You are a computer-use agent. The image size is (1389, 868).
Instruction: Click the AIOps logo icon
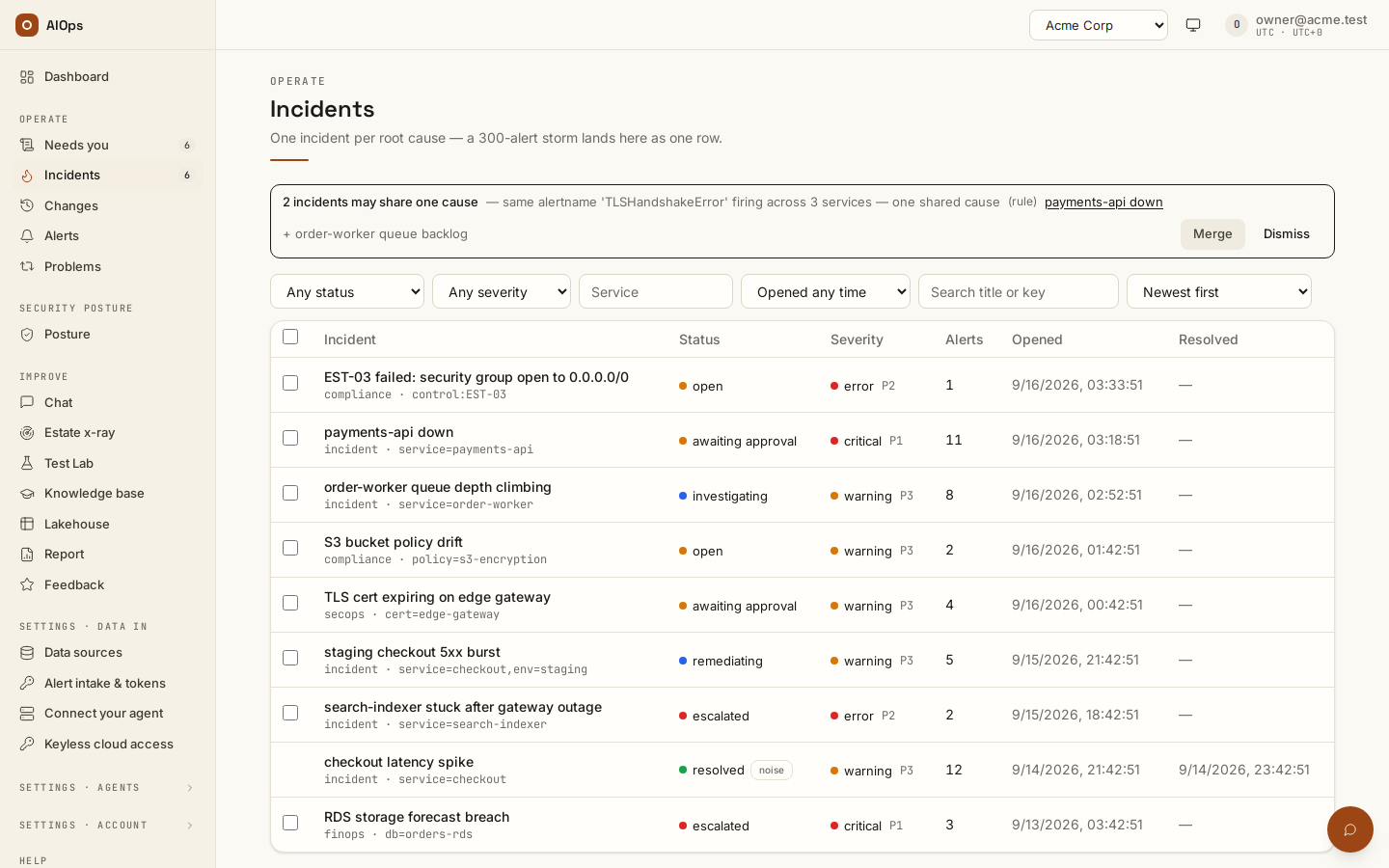point(27,25)
